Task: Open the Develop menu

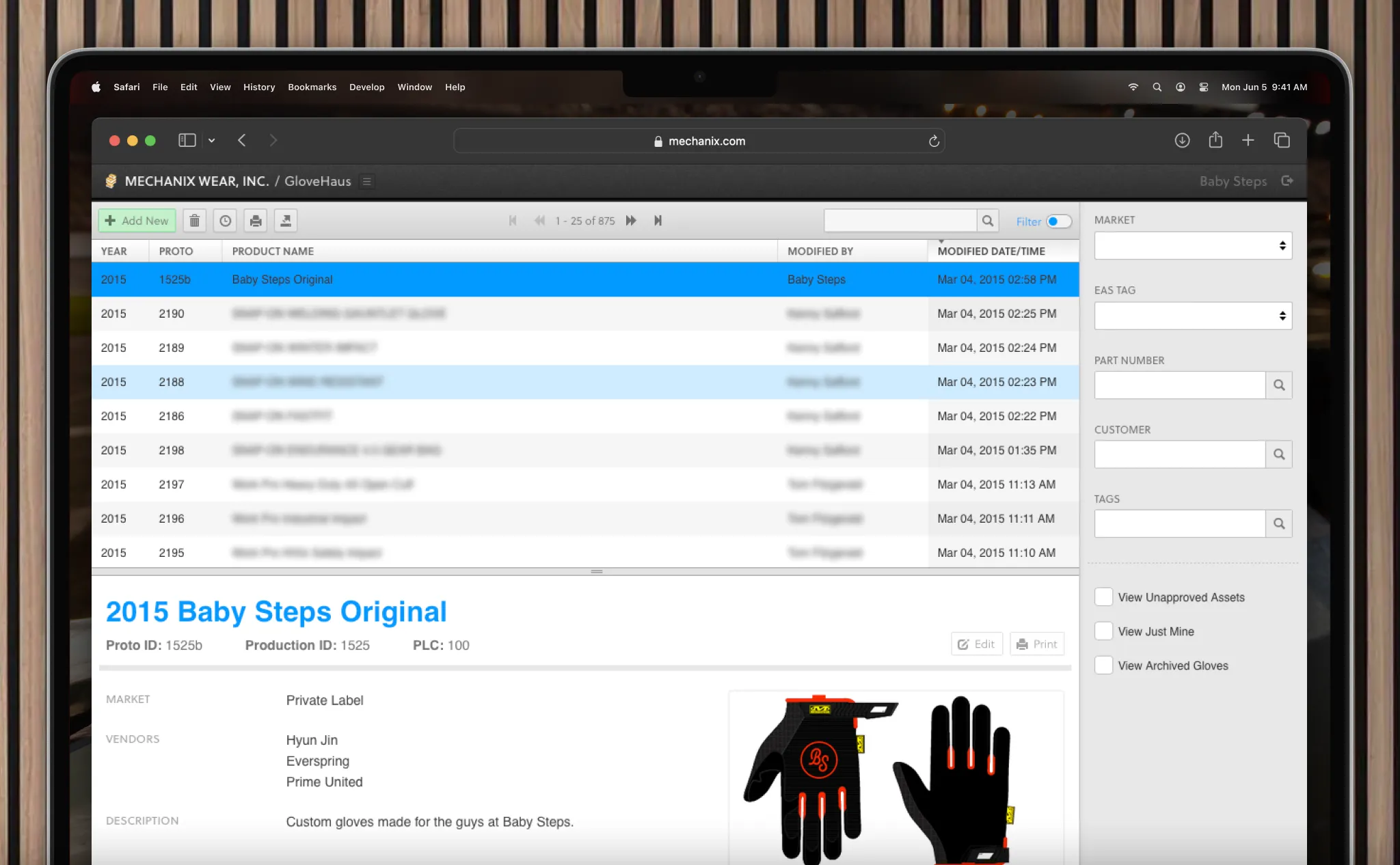Action: click(x=366, y=87)
